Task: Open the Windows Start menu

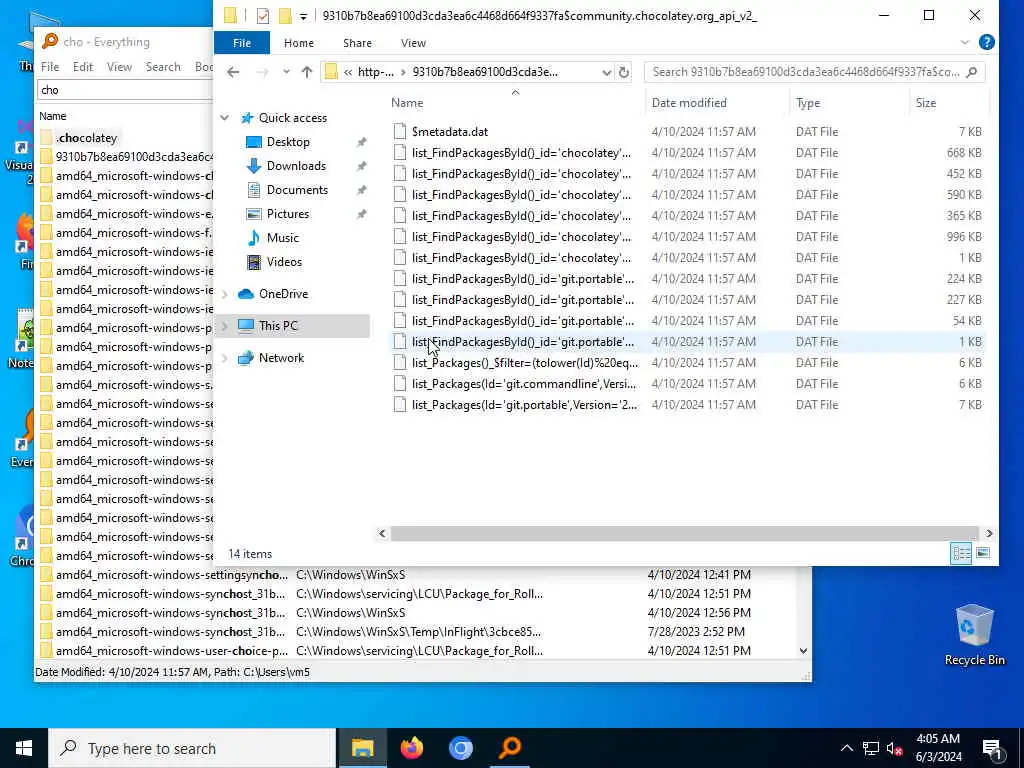Action: point(24,748)
